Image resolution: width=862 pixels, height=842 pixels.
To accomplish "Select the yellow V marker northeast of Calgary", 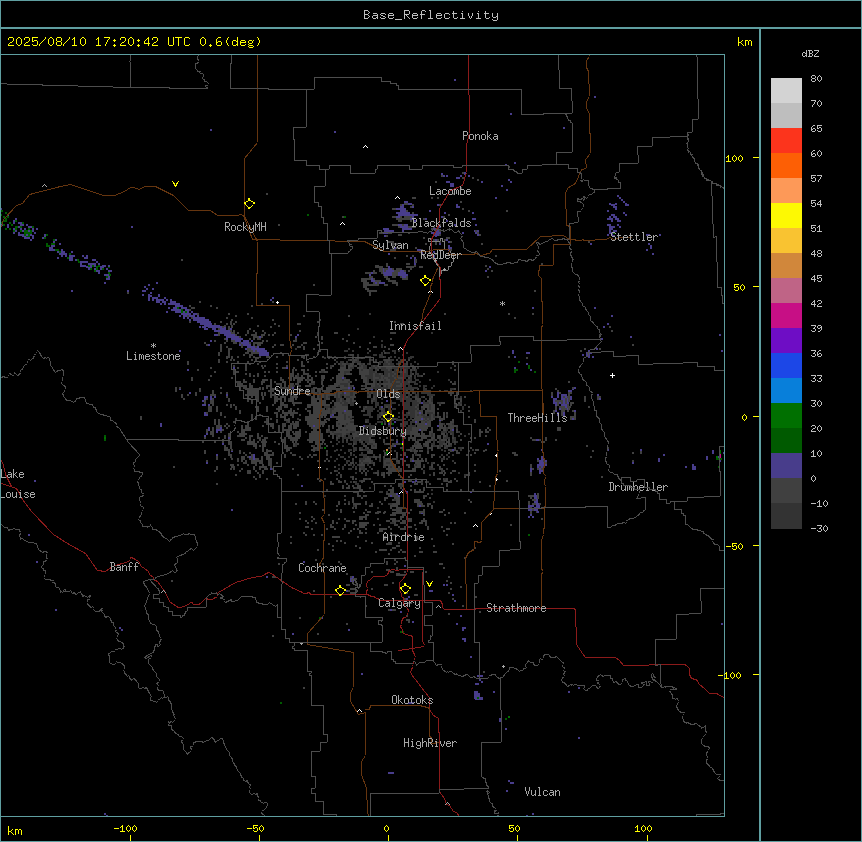I will pos(429,584).
